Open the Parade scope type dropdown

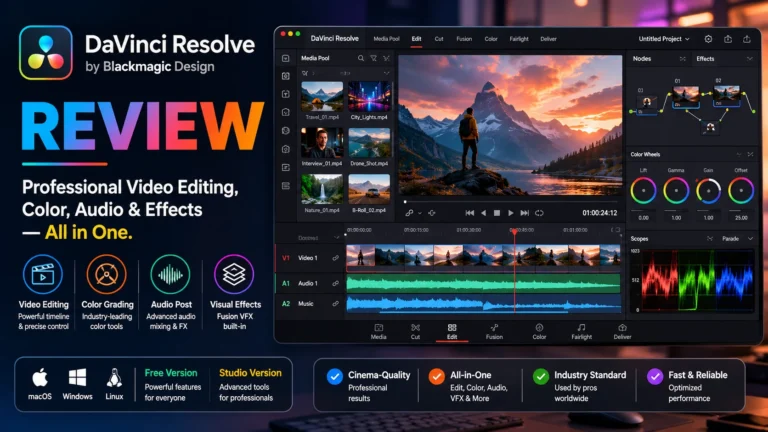point(737,239)
